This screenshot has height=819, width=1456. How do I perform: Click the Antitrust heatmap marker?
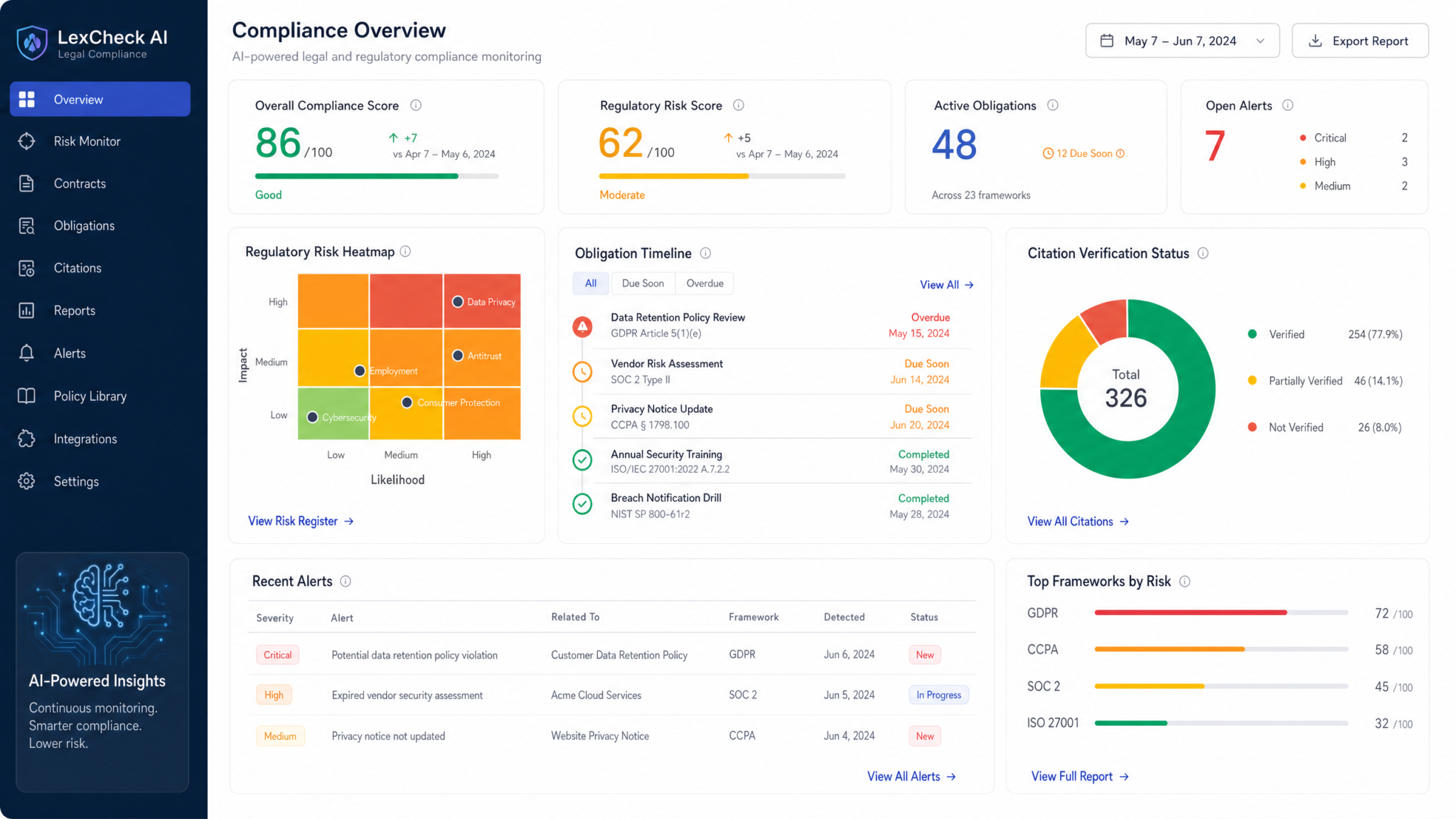click(x=458, y=355)
